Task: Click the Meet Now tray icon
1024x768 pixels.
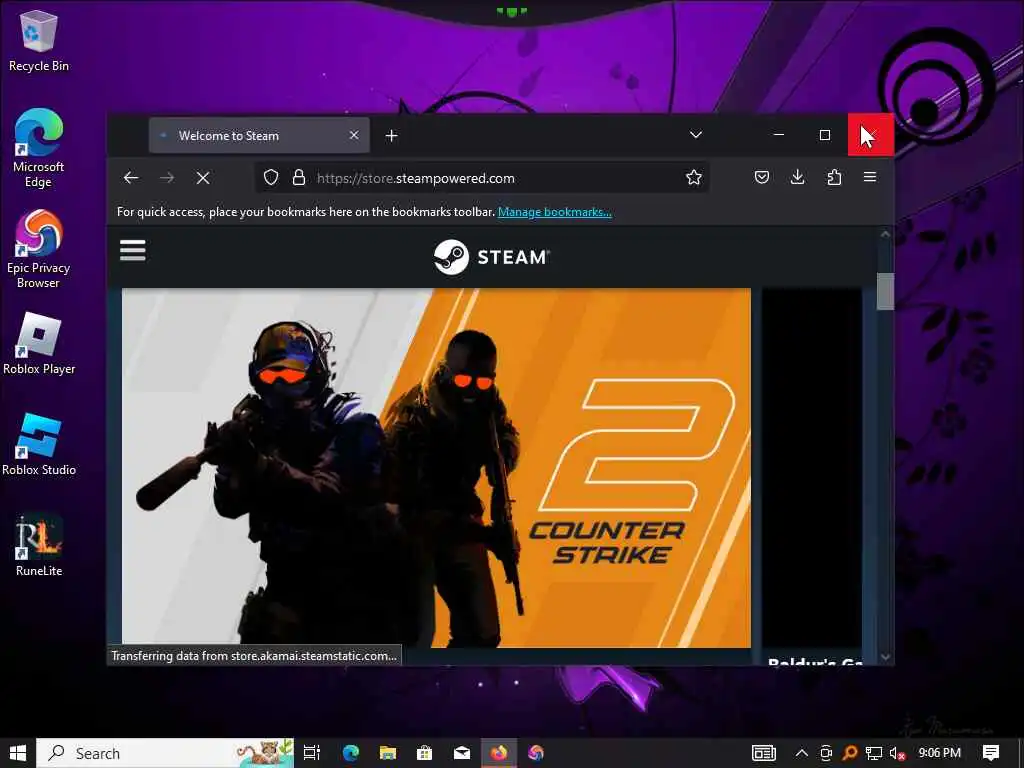Action: [826, 753]
